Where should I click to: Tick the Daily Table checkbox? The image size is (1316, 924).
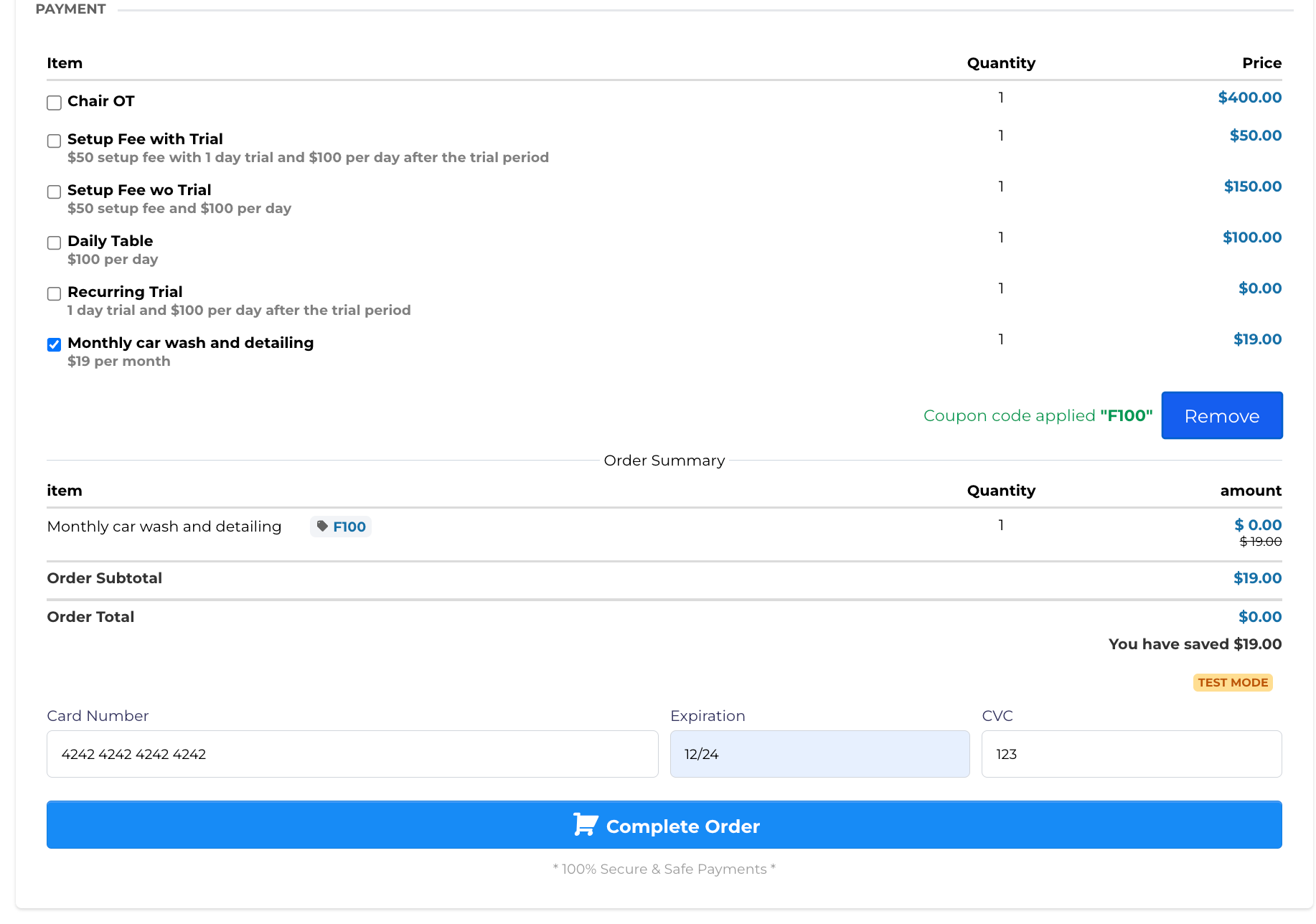(x=54, y=242)
